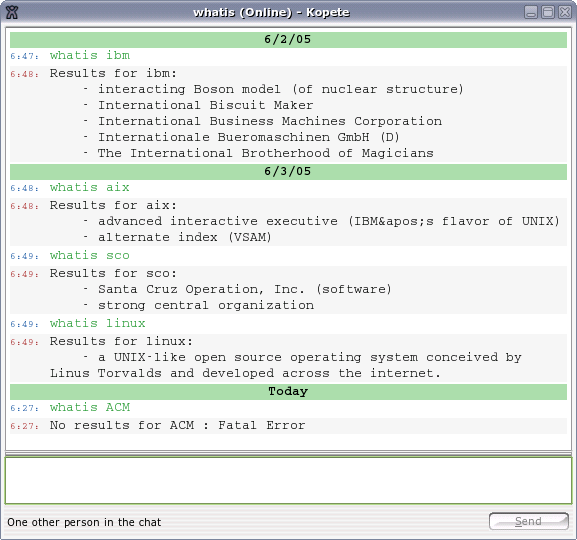This screenshot has width=577, height=540.
Task: Select the 'whatis ibm' message
Action: coord(90,56)
